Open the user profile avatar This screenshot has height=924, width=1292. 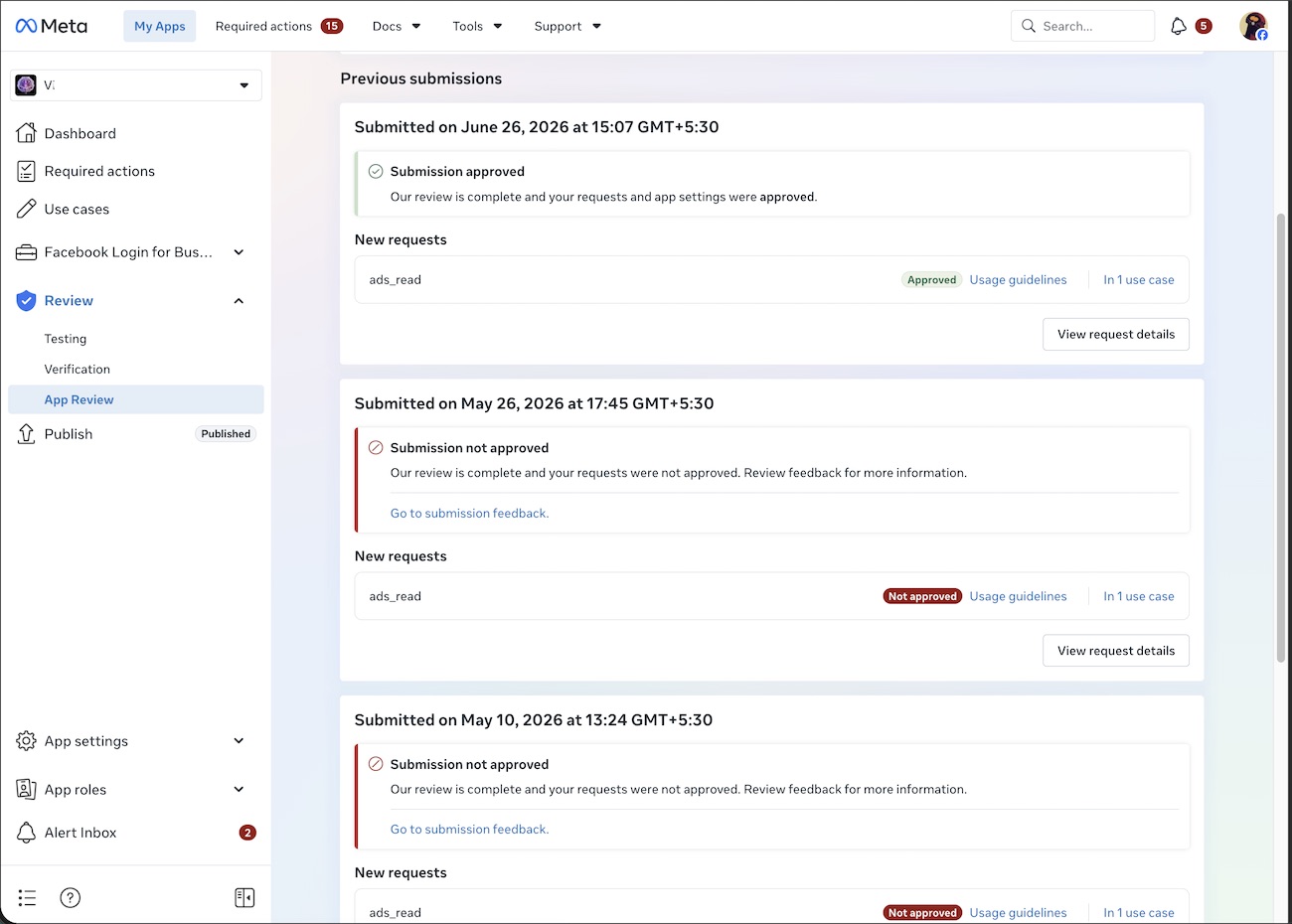(1254, 26)
